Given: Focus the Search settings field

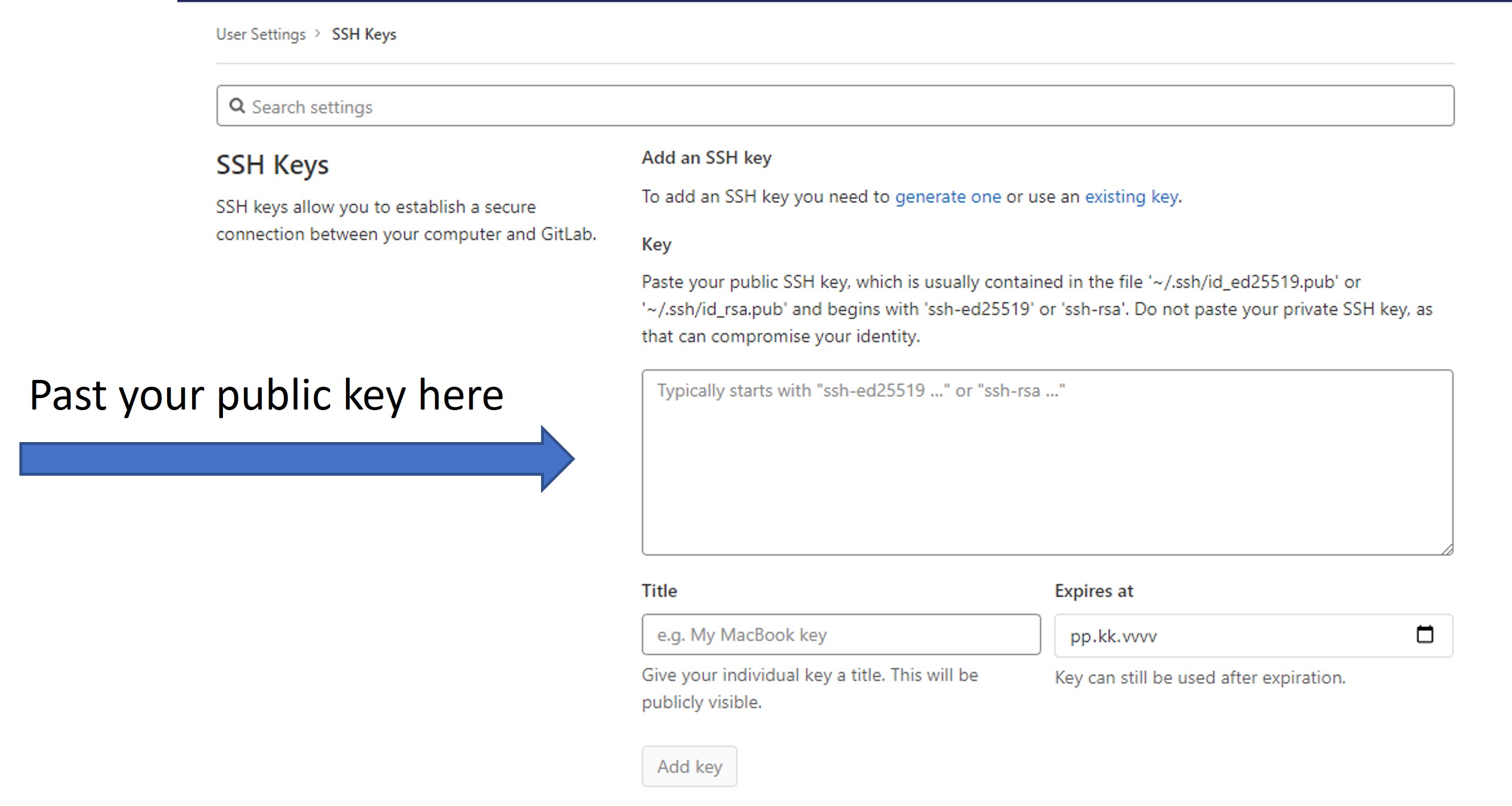Looking at the screenshot, I should [835, 106].
